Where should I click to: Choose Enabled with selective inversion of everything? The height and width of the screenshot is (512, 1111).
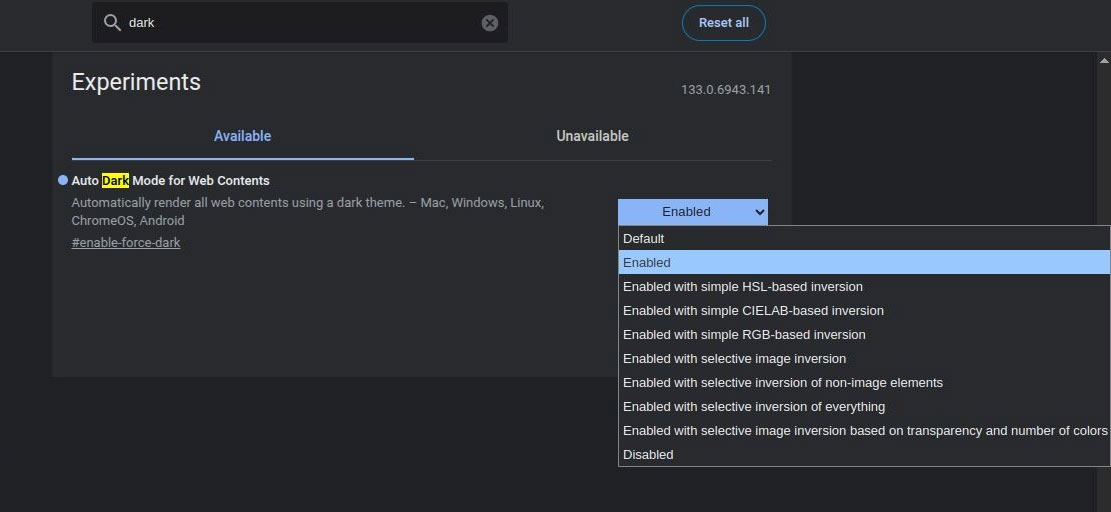tap(864, 407)
